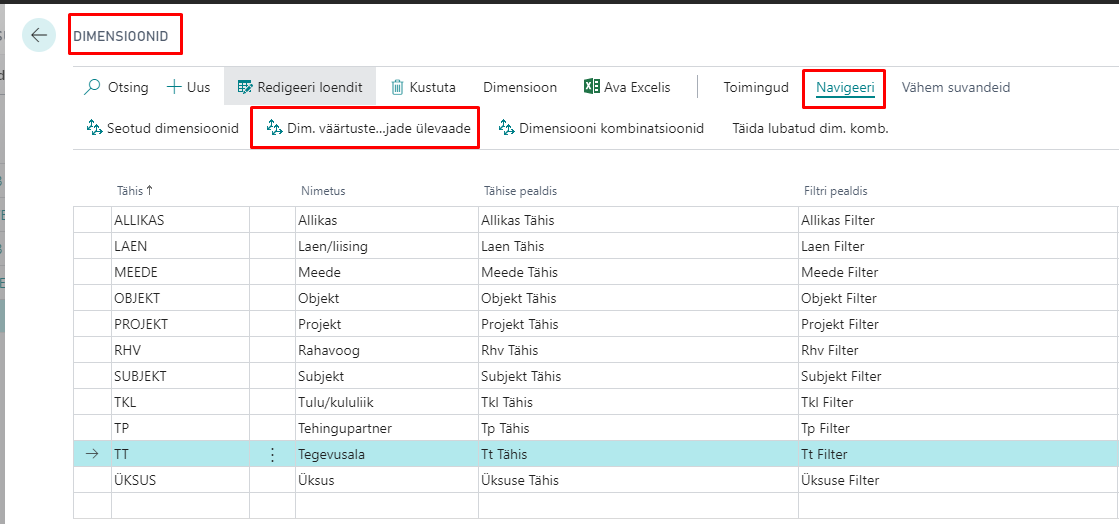Click the Kustuta trash can icon

point(397,88)
